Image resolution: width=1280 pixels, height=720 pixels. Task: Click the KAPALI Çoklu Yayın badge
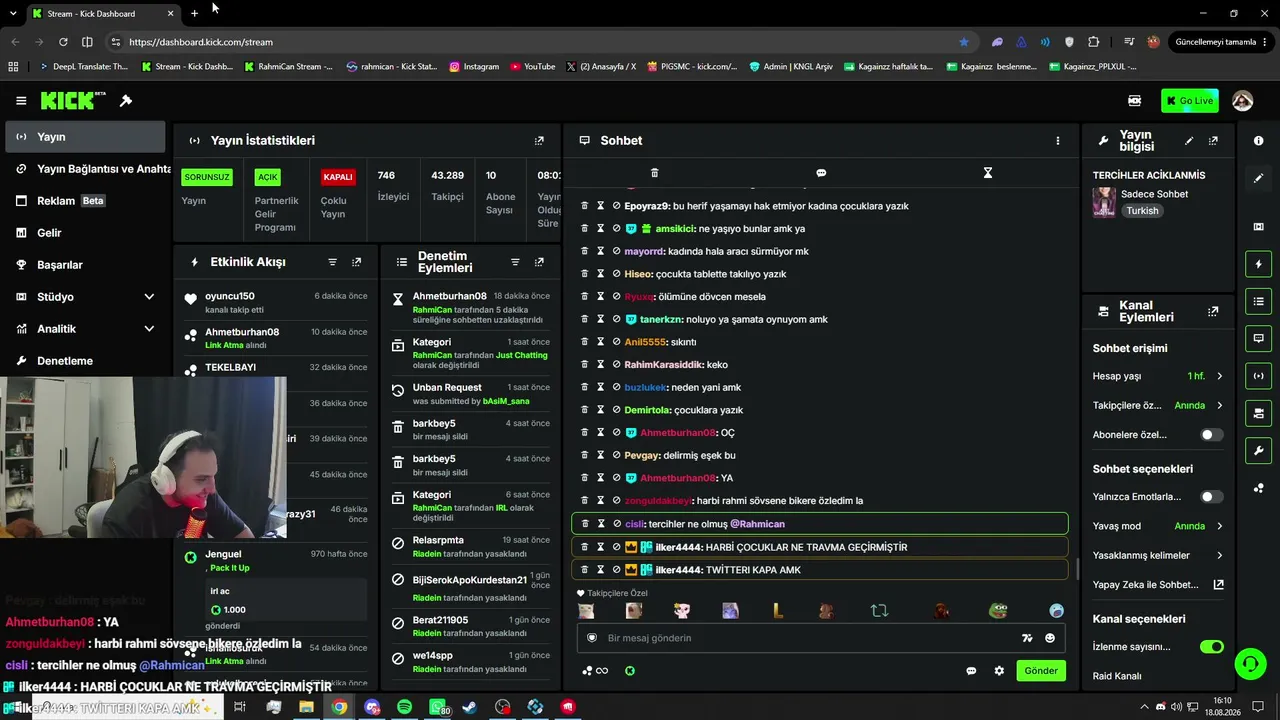pos(338,177)
